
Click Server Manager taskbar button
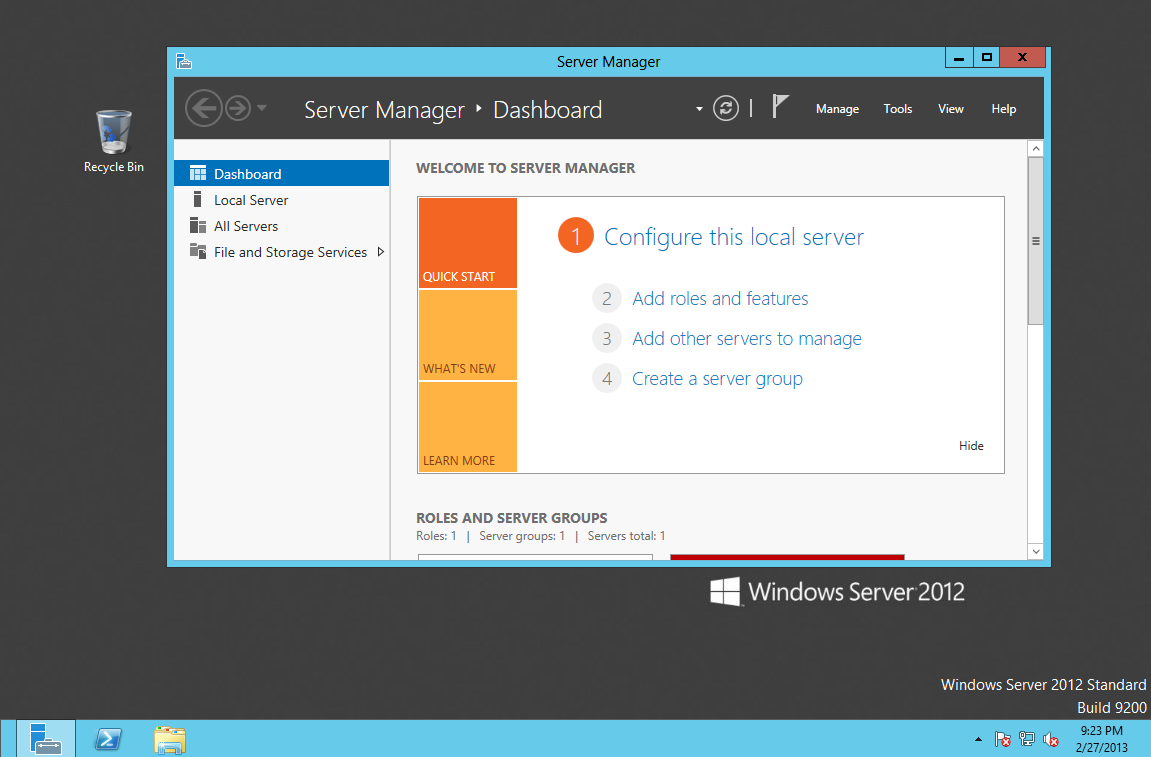click(x=46, y=739)
